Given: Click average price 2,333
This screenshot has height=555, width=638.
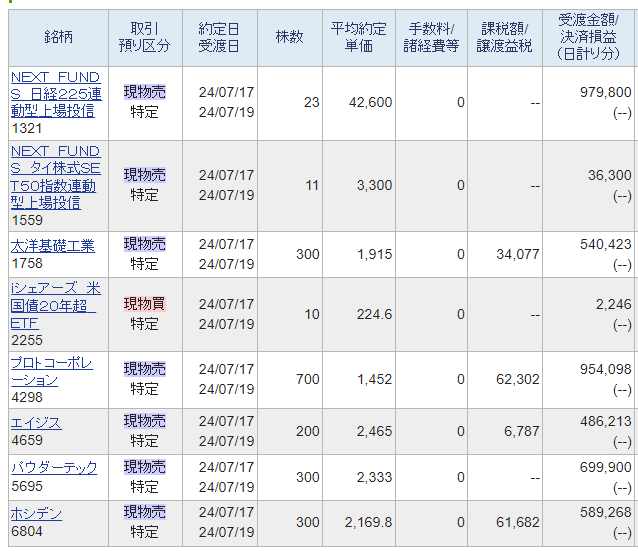Looking at the screenshot, I should pyautogui.click(x=374, y=477).
